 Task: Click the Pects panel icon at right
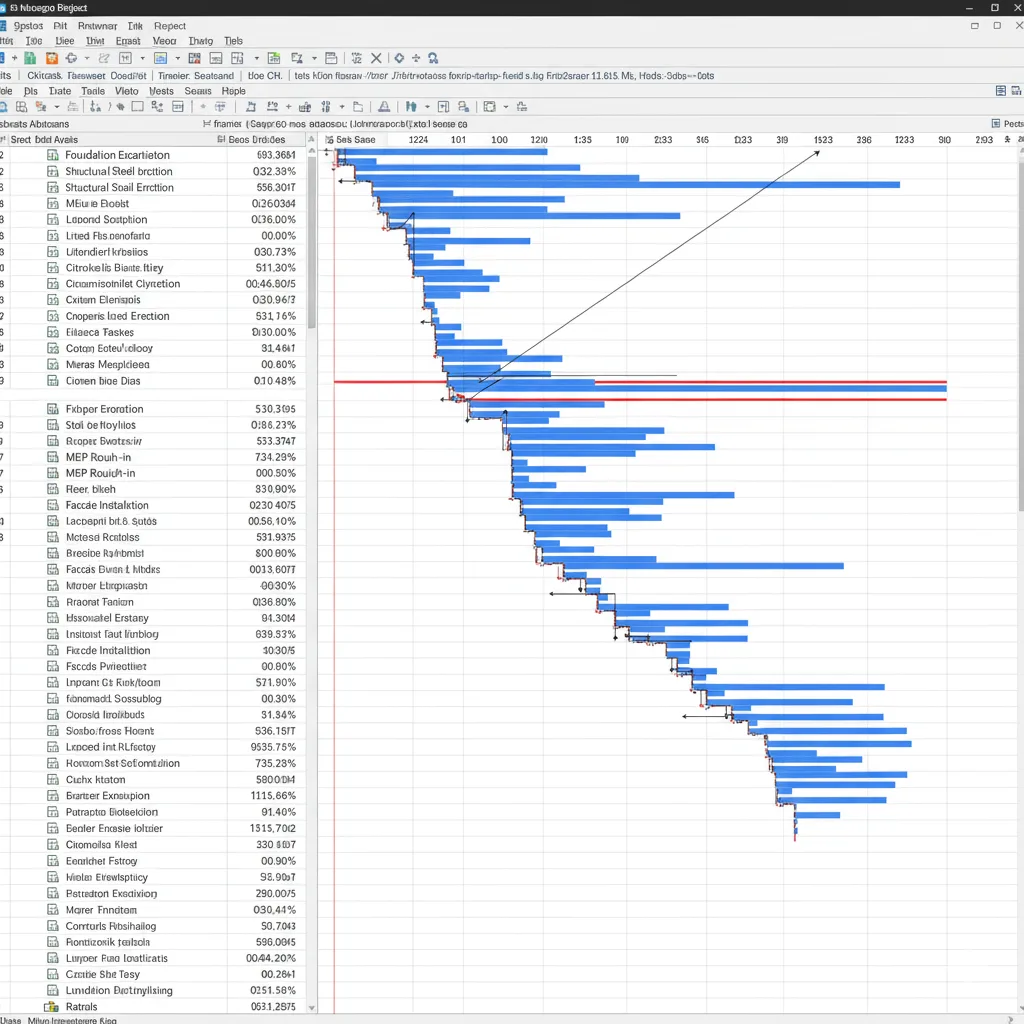coord(995,123)
